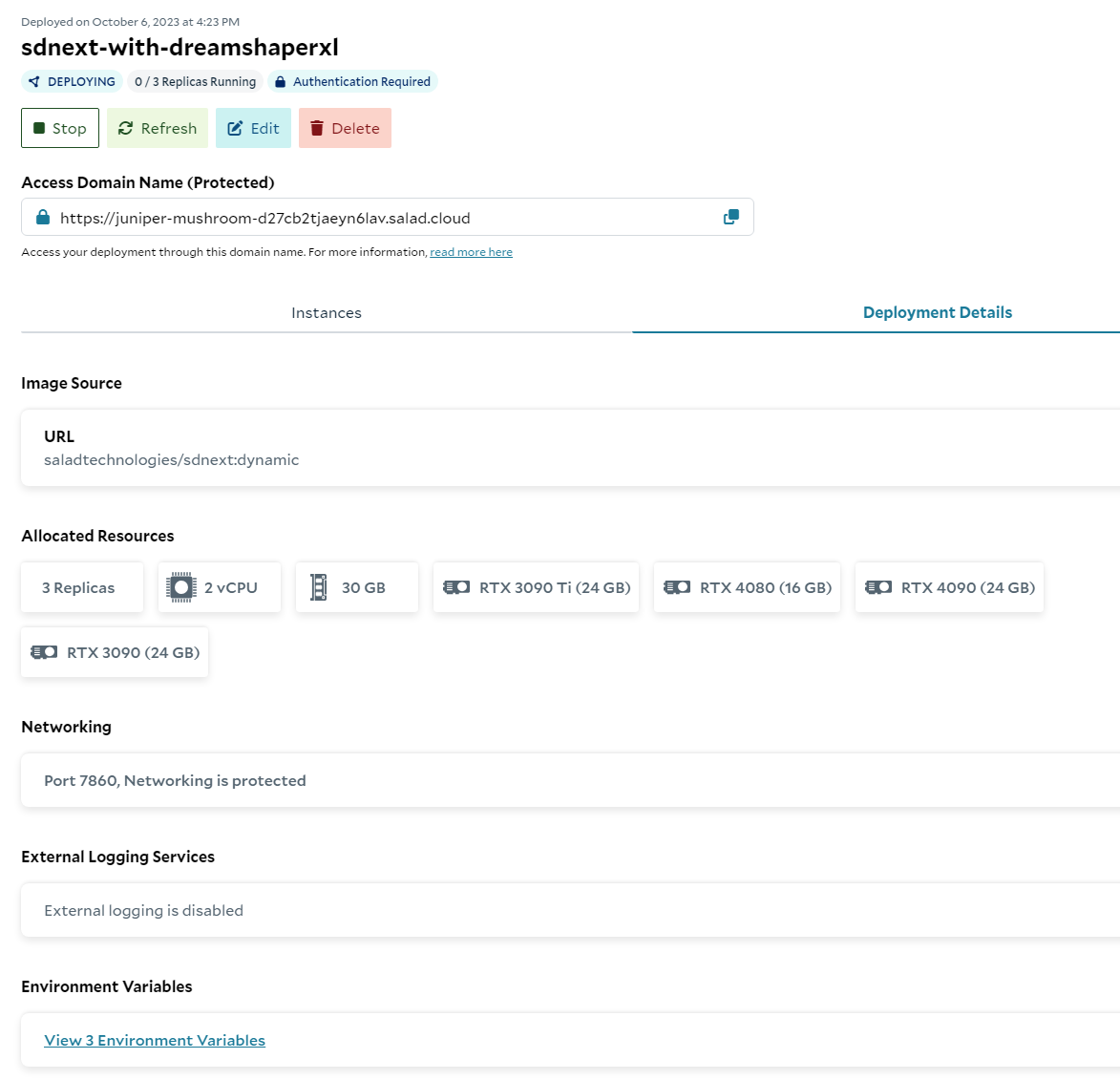Click the access domain URL field
The image size is (1120, 1080).
click(x=387, y=217)
